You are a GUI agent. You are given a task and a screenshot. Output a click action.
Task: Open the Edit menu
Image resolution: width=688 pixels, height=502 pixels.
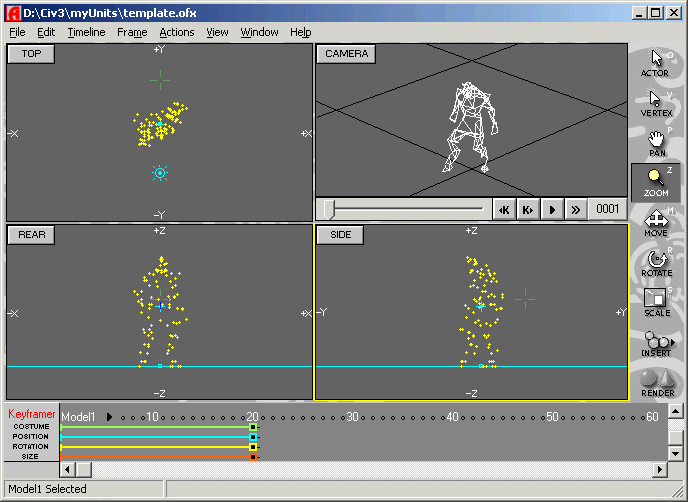click(x=46, y=32)
